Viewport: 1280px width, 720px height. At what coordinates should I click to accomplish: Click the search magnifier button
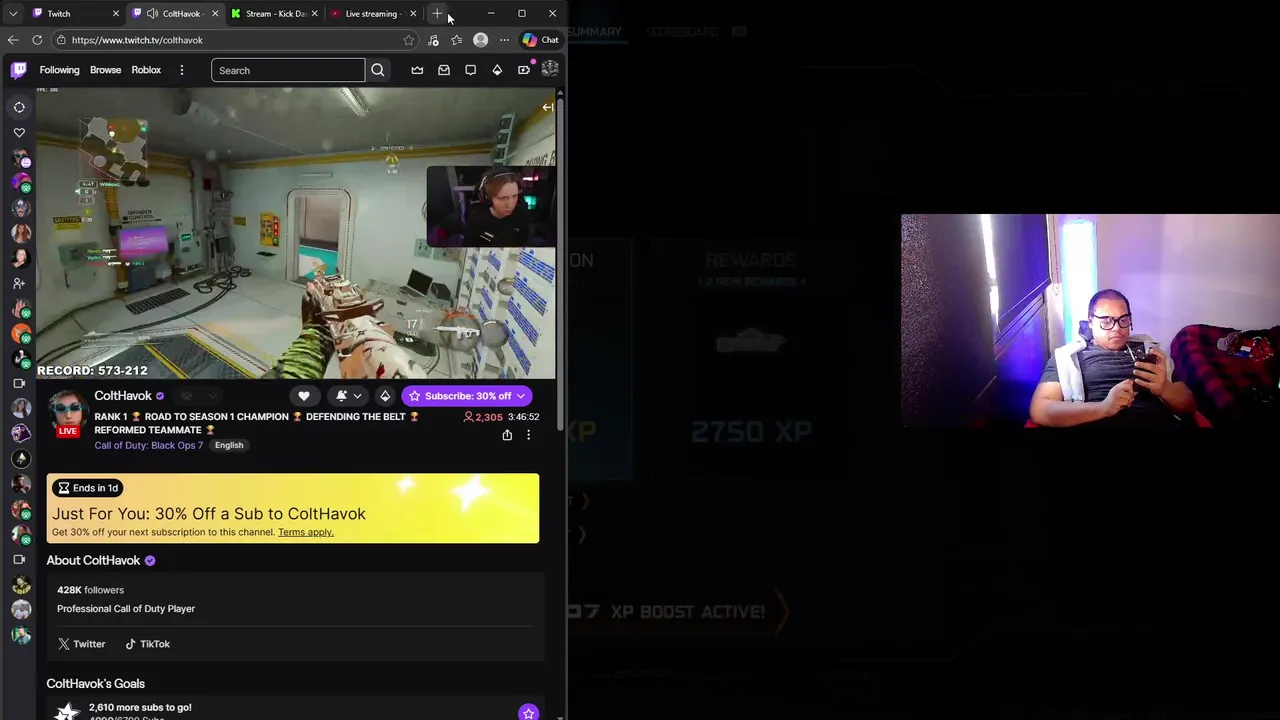pos(378,70)
